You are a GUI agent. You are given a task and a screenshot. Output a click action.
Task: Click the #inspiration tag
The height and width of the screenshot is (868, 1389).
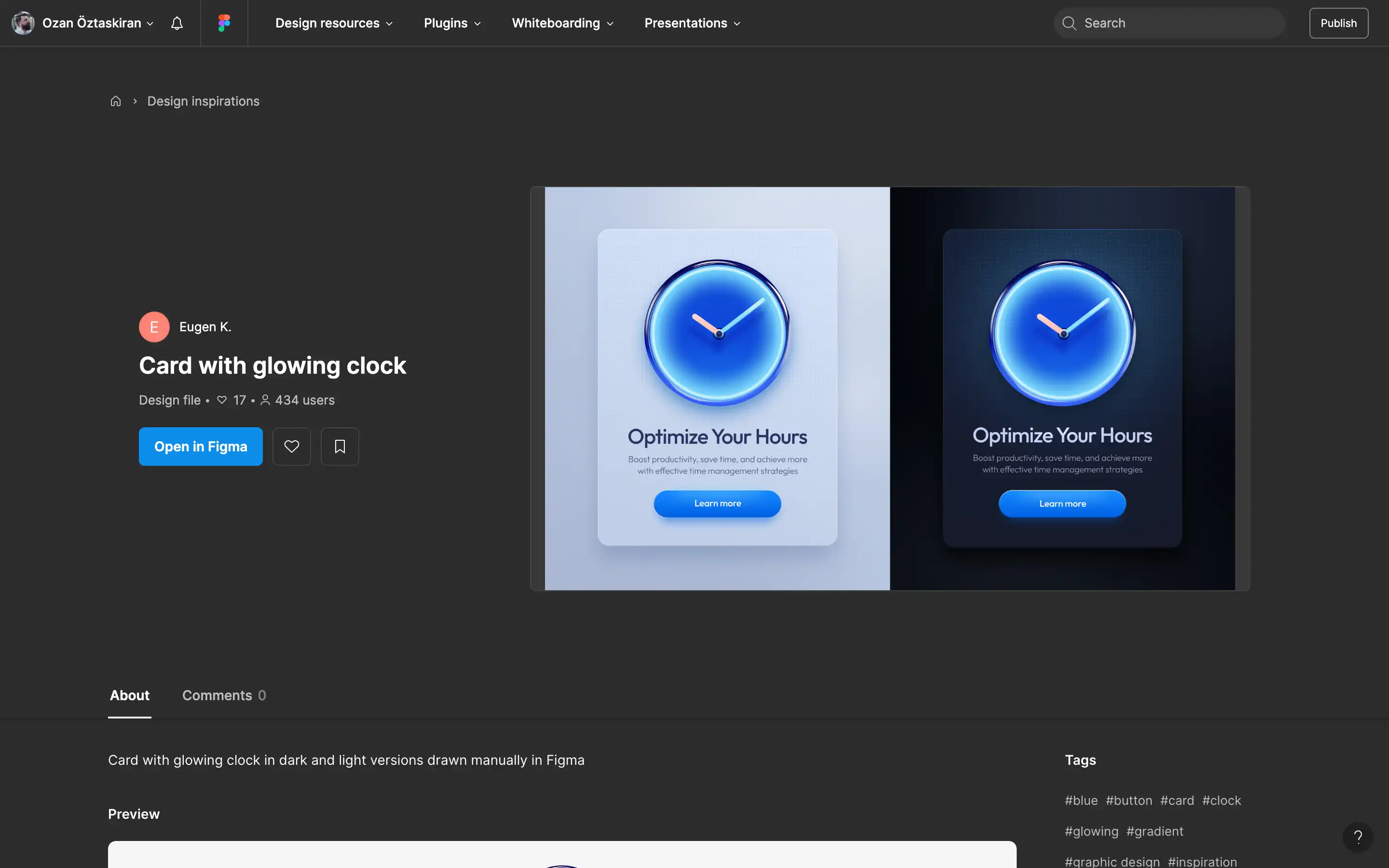click(1202, 862)
